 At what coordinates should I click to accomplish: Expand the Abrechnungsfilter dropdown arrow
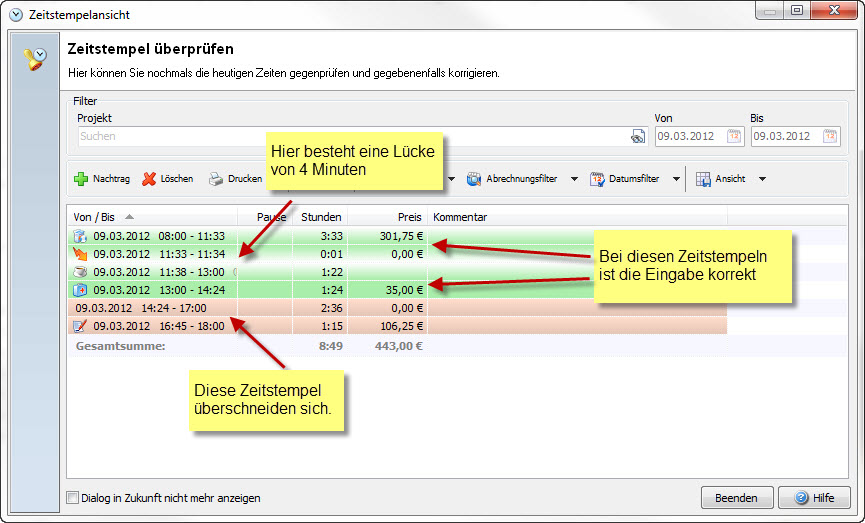(x=574, y=180)
